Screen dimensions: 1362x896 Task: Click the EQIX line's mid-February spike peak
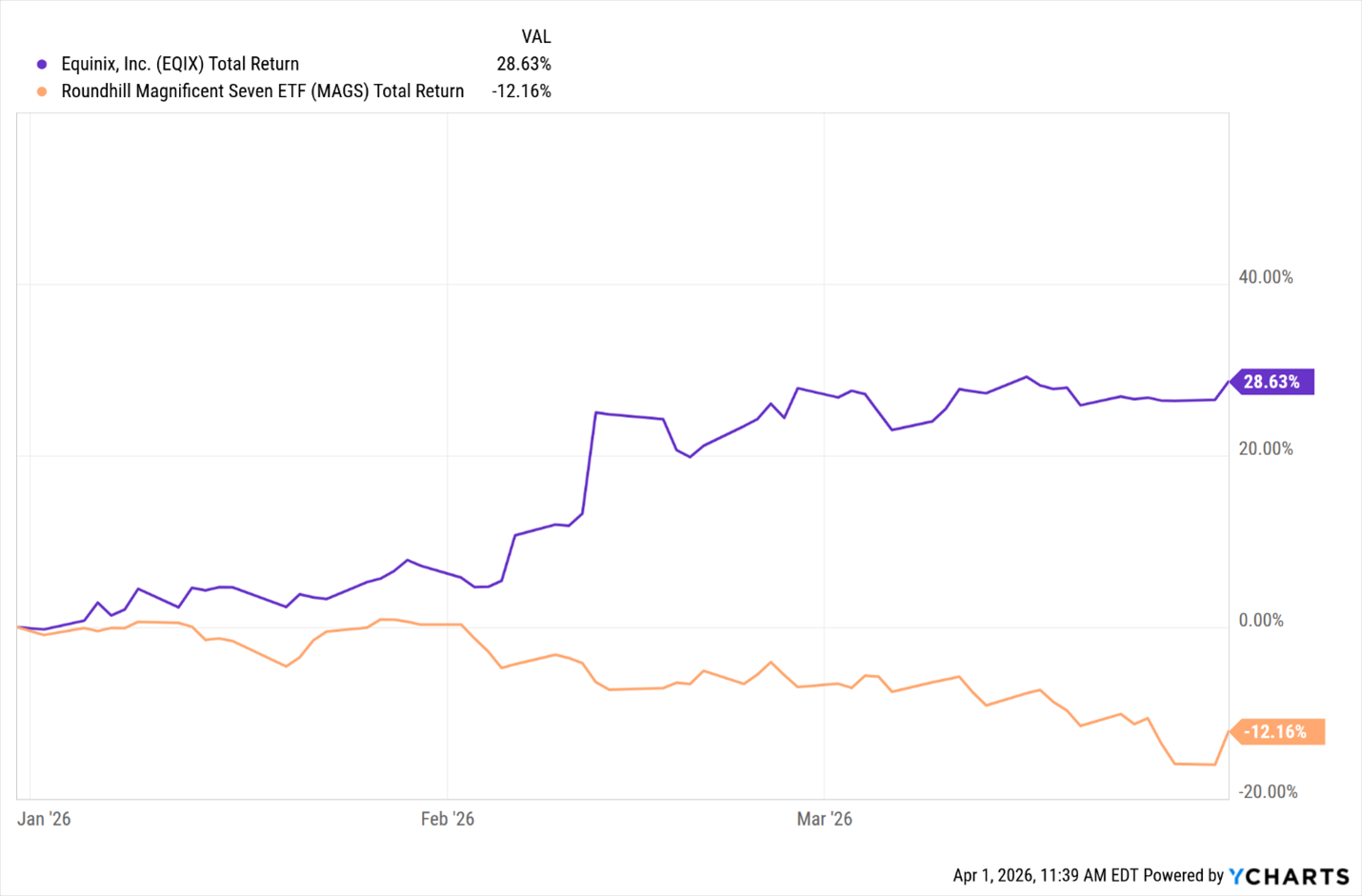(x=596, y=412)
